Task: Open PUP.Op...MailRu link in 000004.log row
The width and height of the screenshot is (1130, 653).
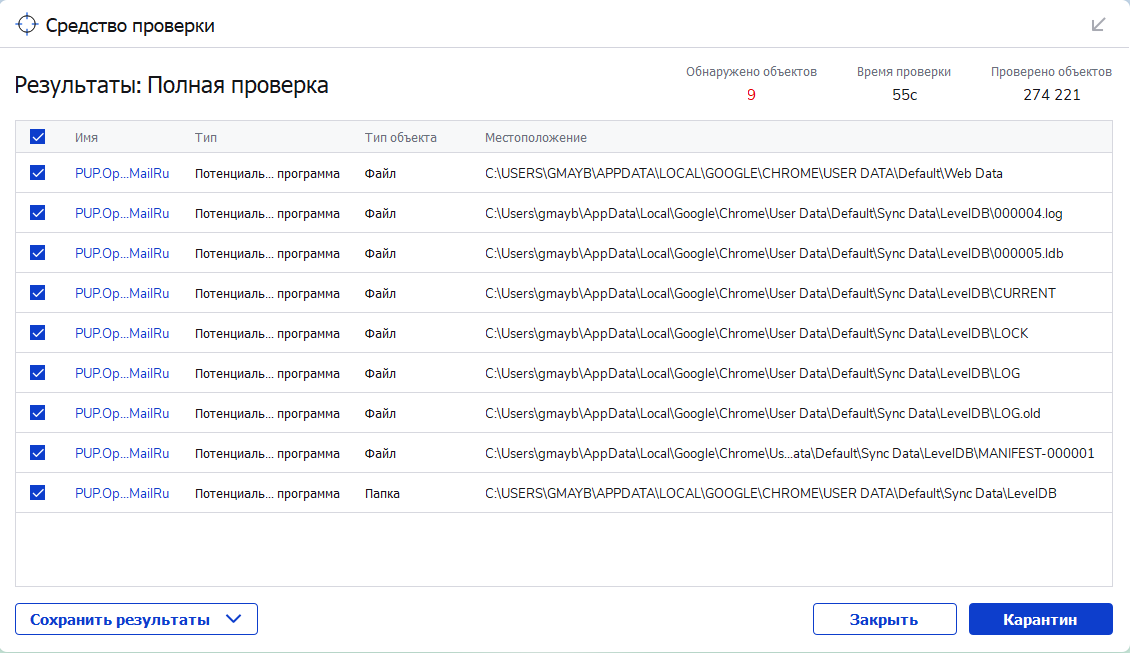Action: point(122,213)
